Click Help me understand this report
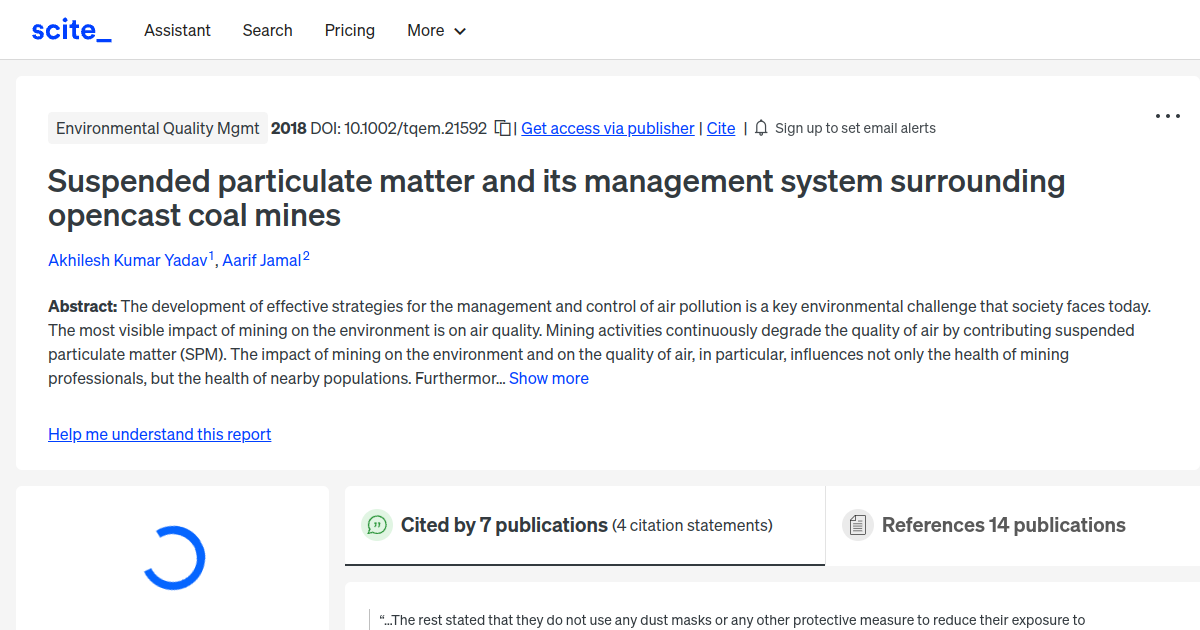This screenshot has height=630, width=1200. pyautogui.click(x=159, y=434)
